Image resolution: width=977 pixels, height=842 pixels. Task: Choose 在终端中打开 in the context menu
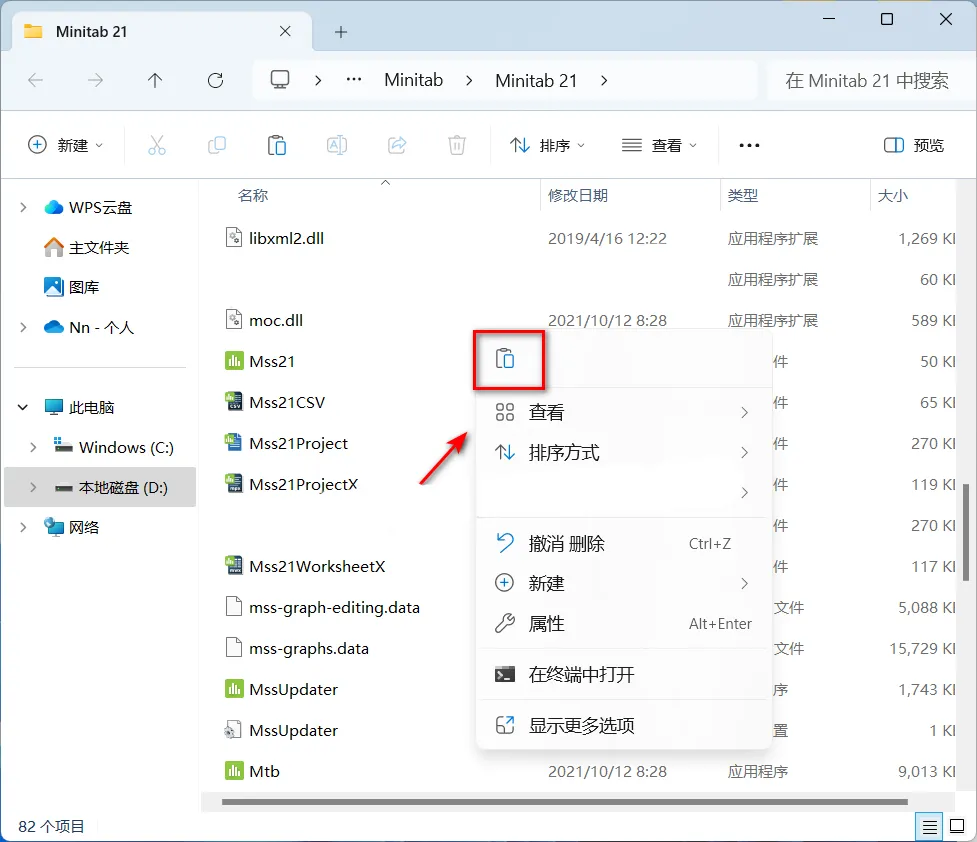[x=624, y=674]
